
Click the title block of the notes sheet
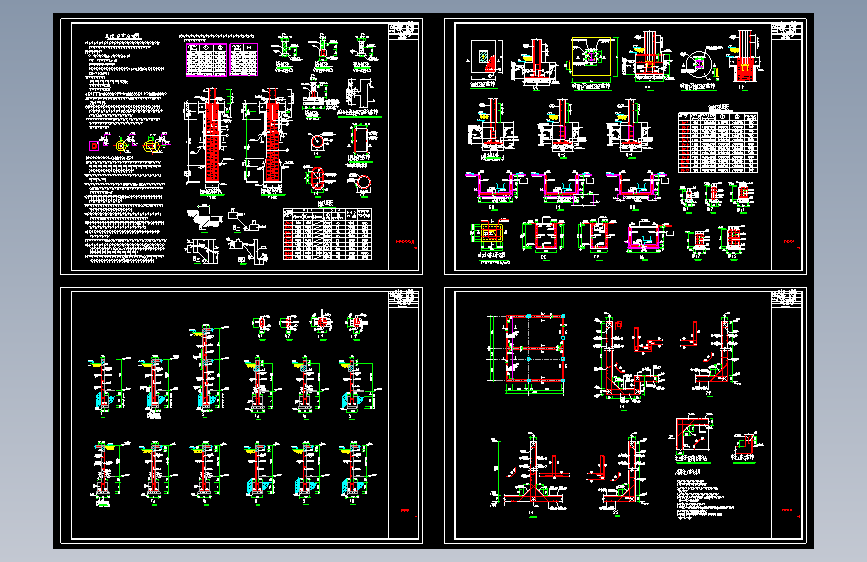(x=404, y=31)
